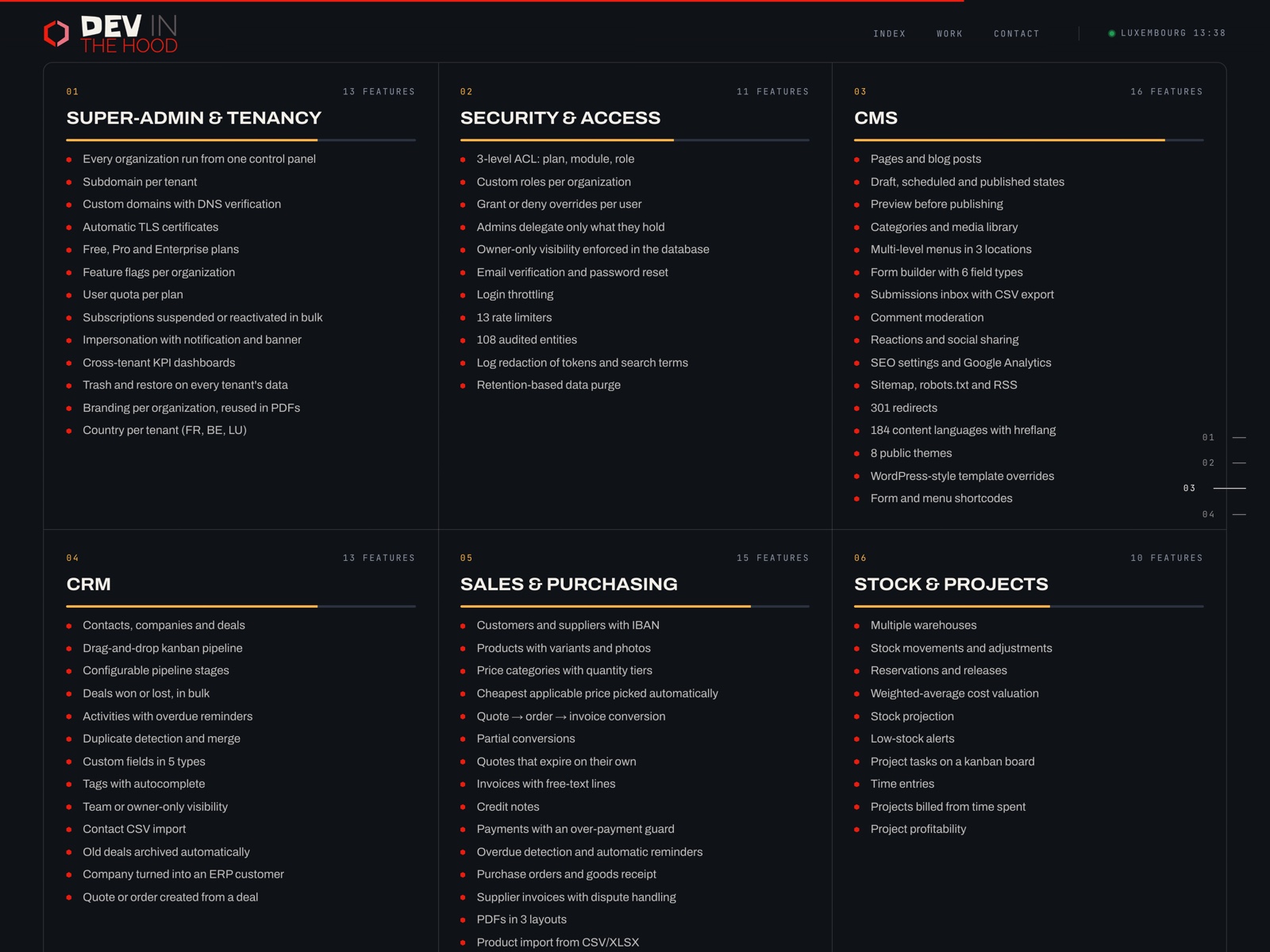Screen dimensions: 1270x952
Task: Click the Luxembourg 13:38 clock text
Action: tap(1173, 33)
